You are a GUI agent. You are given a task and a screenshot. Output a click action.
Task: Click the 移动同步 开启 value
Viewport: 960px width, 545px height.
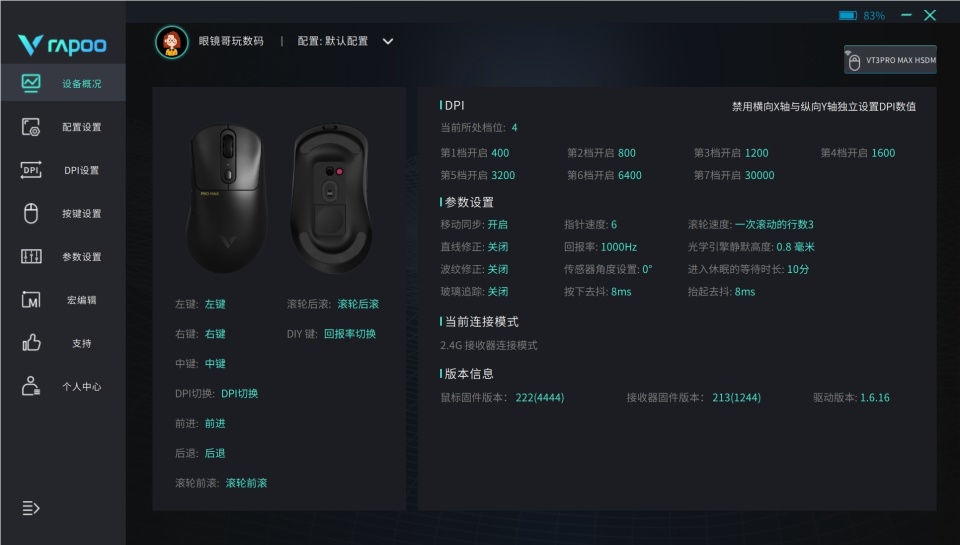pyautogui.click(x=497, y=224)
